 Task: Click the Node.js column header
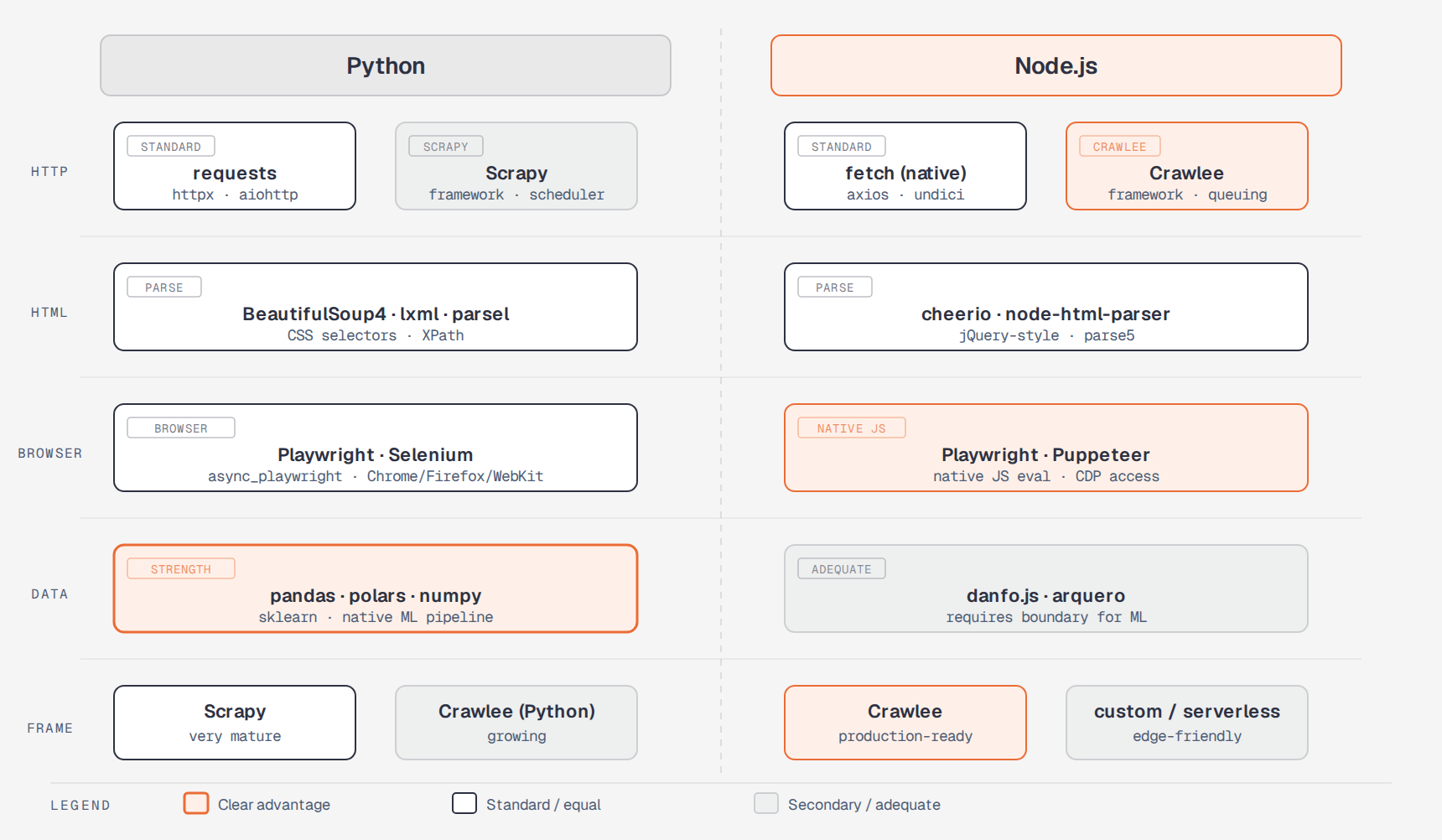1056,65
